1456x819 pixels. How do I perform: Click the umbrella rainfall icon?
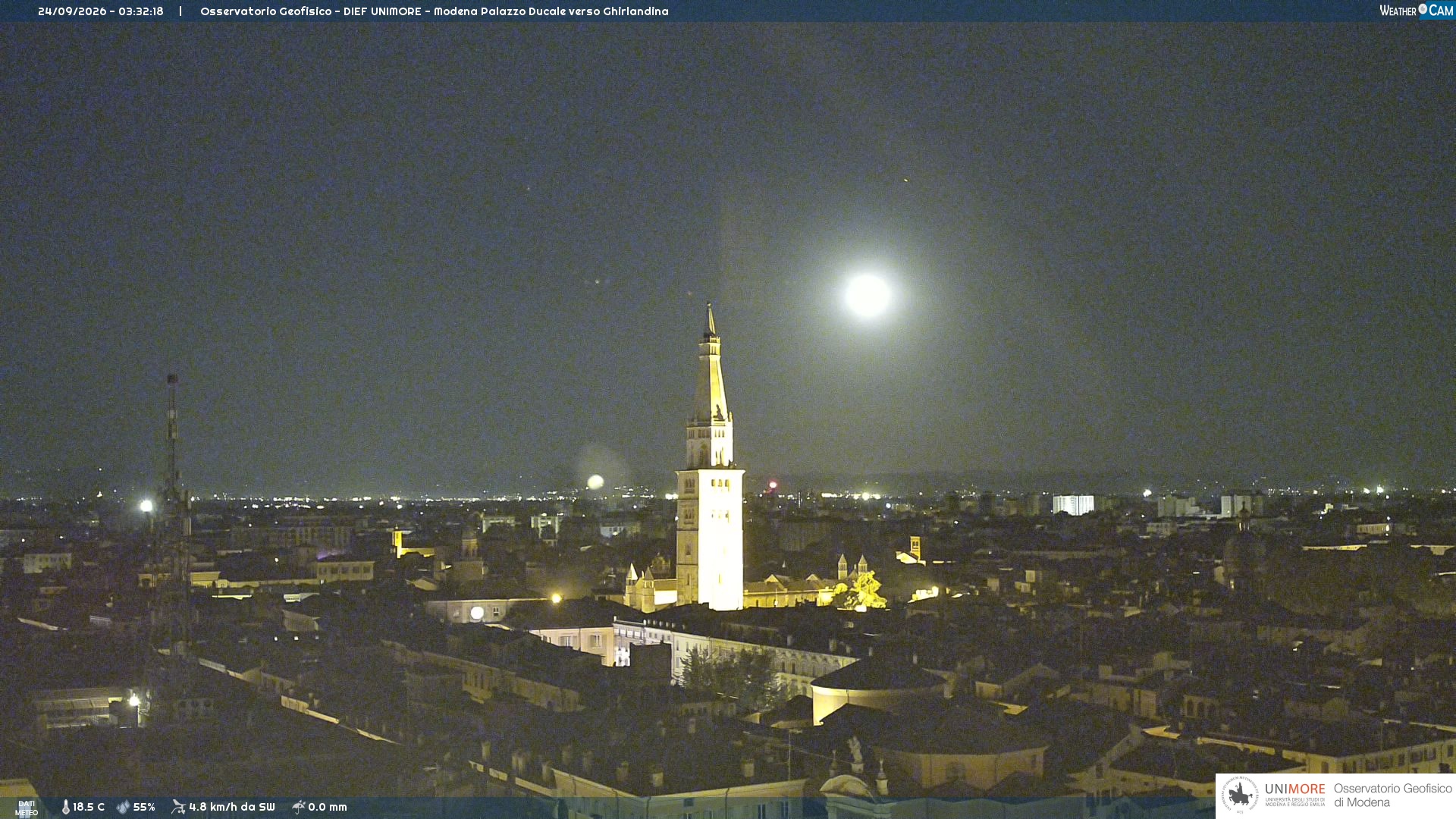click(299, 807)
